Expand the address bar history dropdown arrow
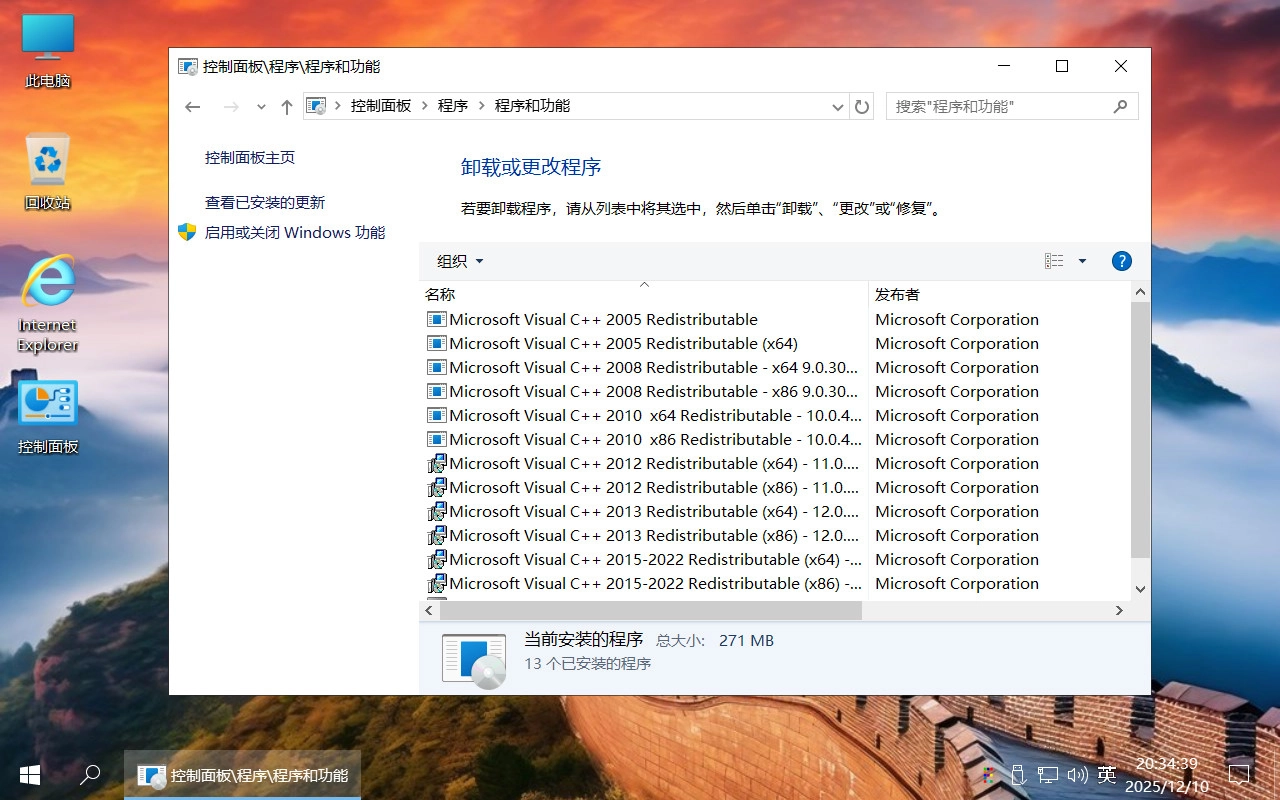 pos(838,106)
